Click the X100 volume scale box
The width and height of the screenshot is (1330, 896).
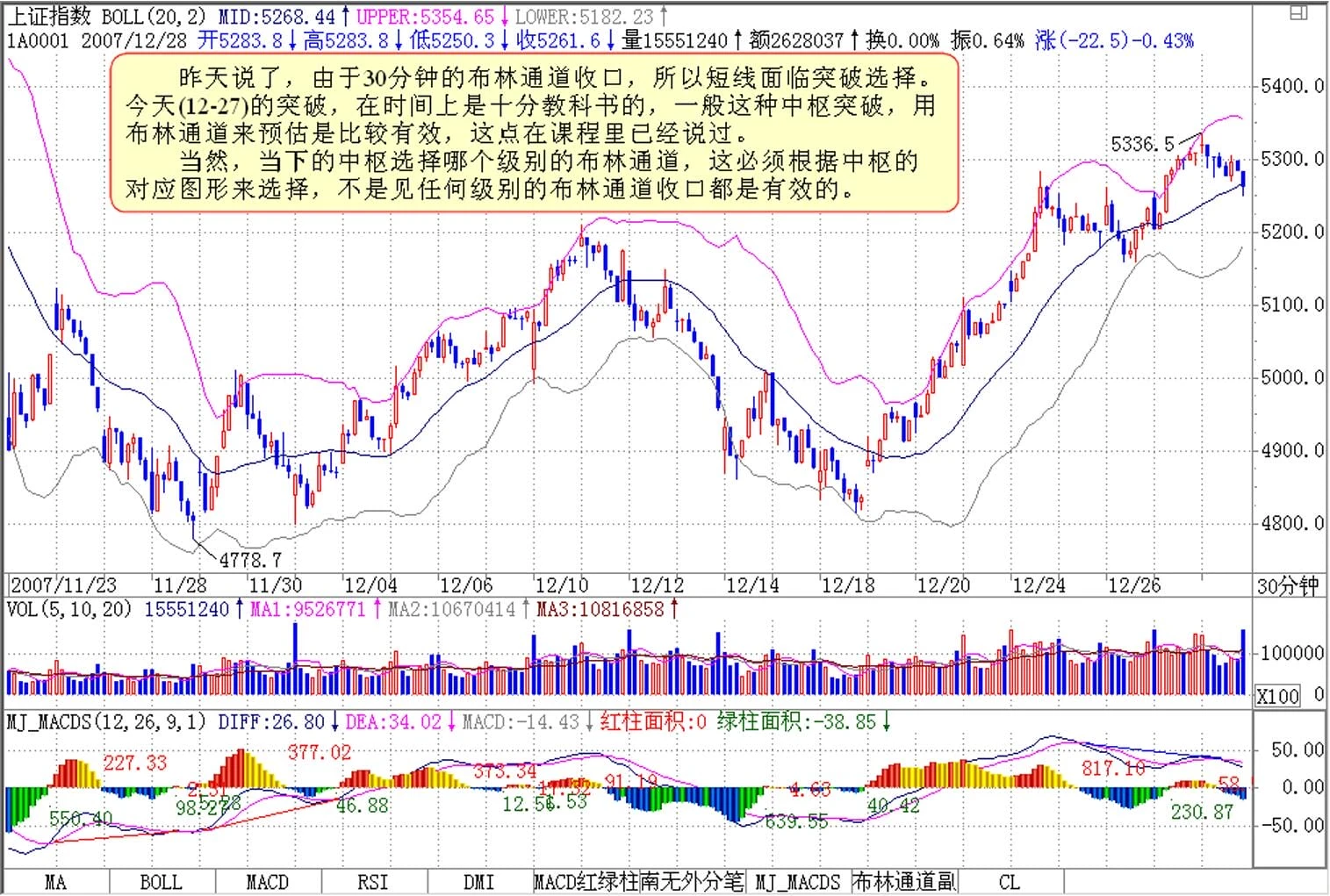tap(1277, 697)
